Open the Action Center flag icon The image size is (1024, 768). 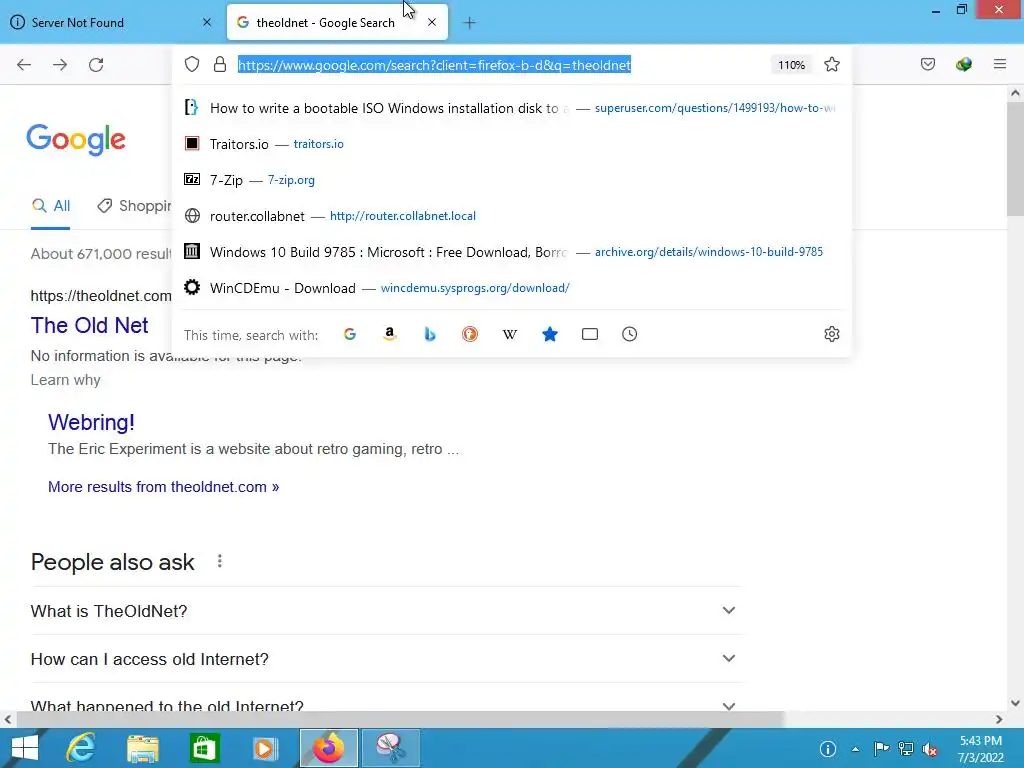coord(881,749)
